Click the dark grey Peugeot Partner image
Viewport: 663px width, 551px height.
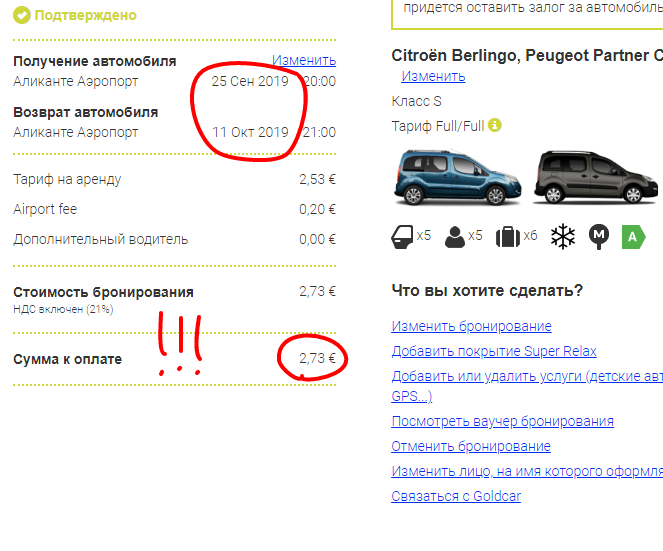coord(596,177)
